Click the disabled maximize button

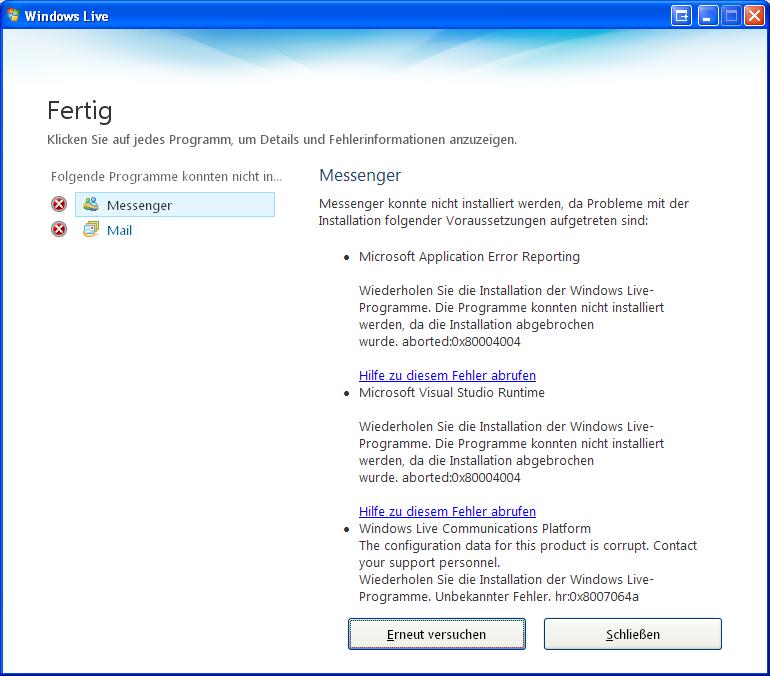(731, 16)
